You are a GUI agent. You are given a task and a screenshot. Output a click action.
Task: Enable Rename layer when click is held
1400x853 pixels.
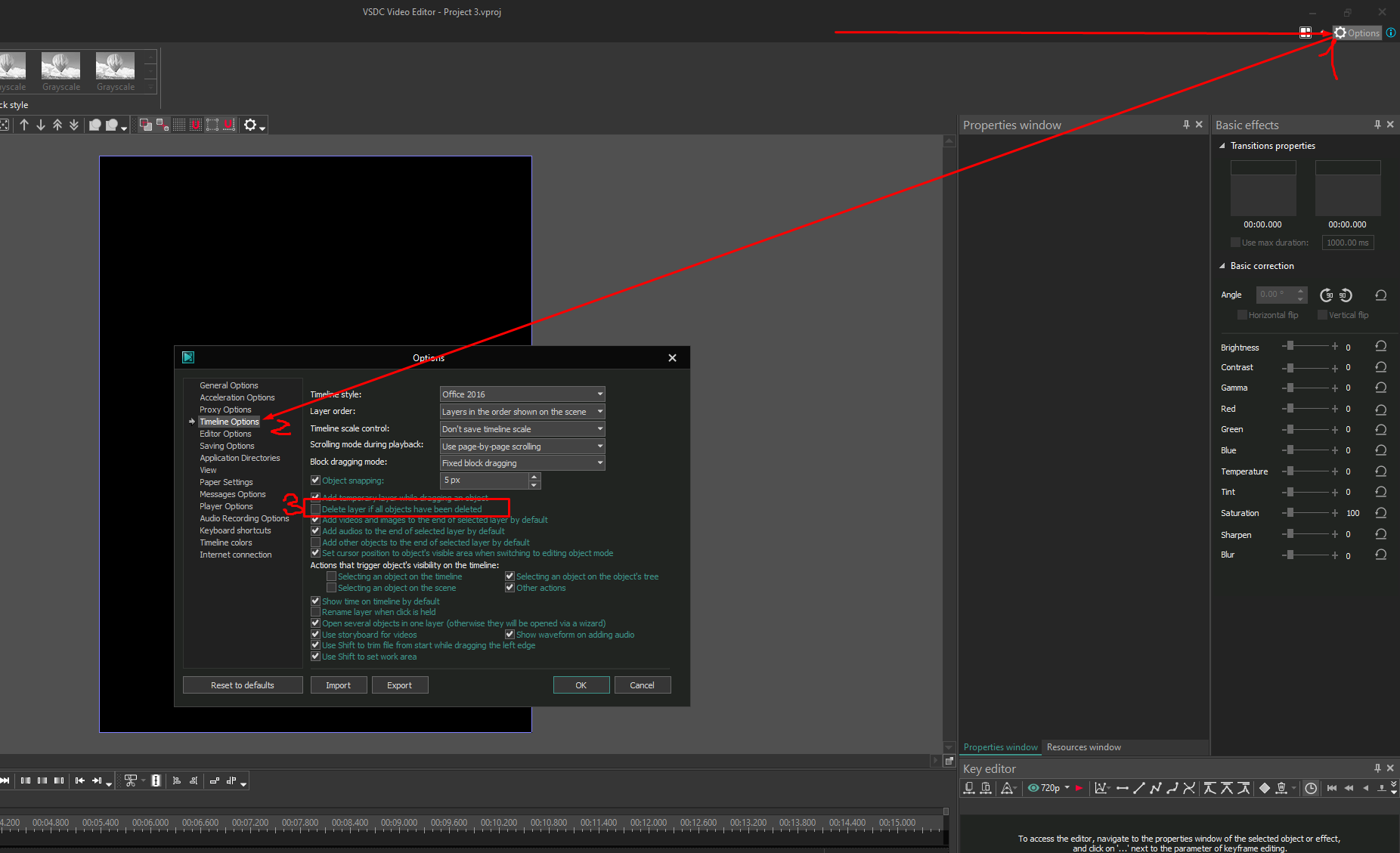coord(315,612)
